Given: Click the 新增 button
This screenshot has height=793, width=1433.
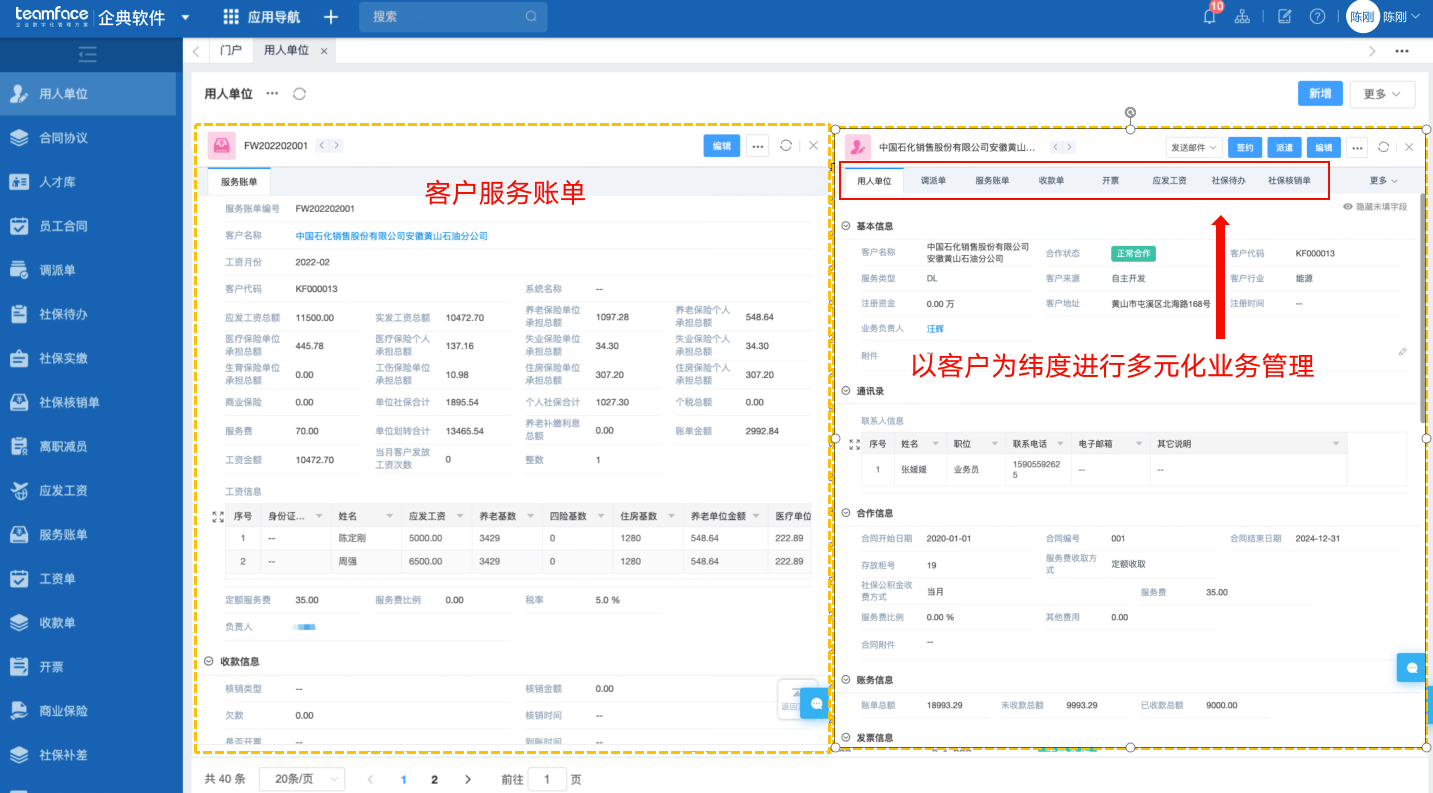Looking at the screenshot, I should 1320,94.
